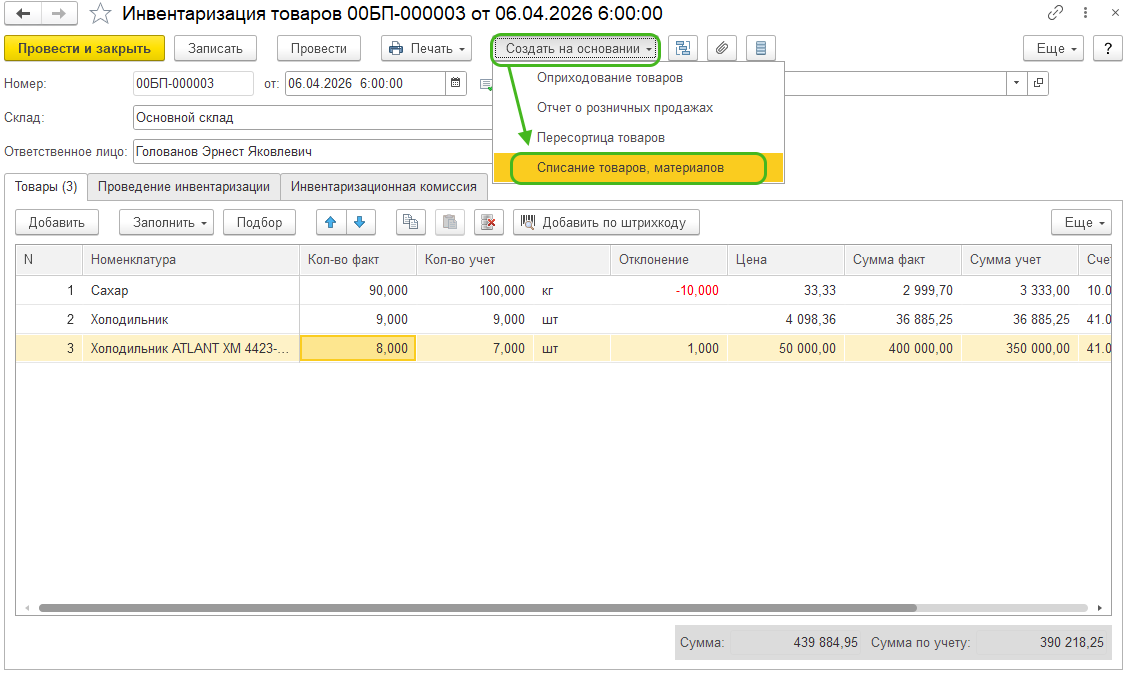The image size is (1127, 679).
Task: Expand the Заполнить dropdown
Action: [166, 222]
